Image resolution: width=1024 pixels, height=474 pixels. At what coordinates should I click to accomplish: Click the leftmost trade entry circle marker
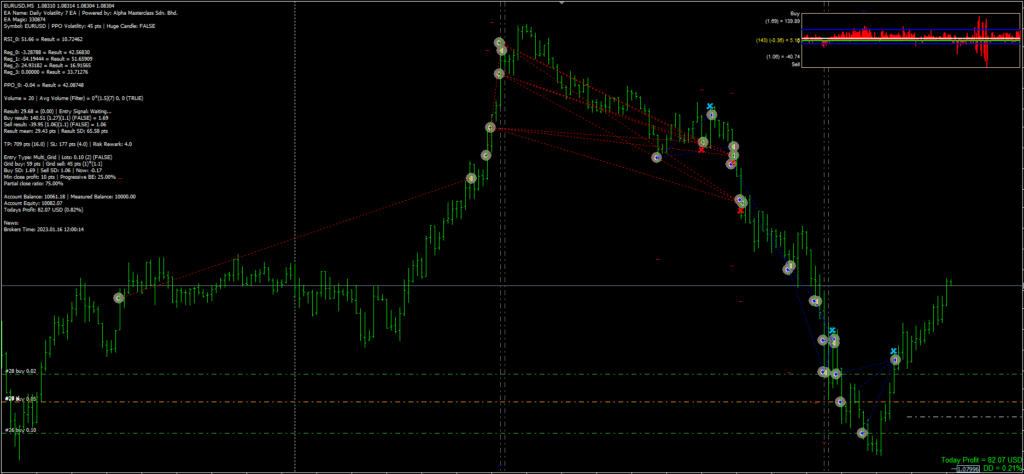click(119, 298)
